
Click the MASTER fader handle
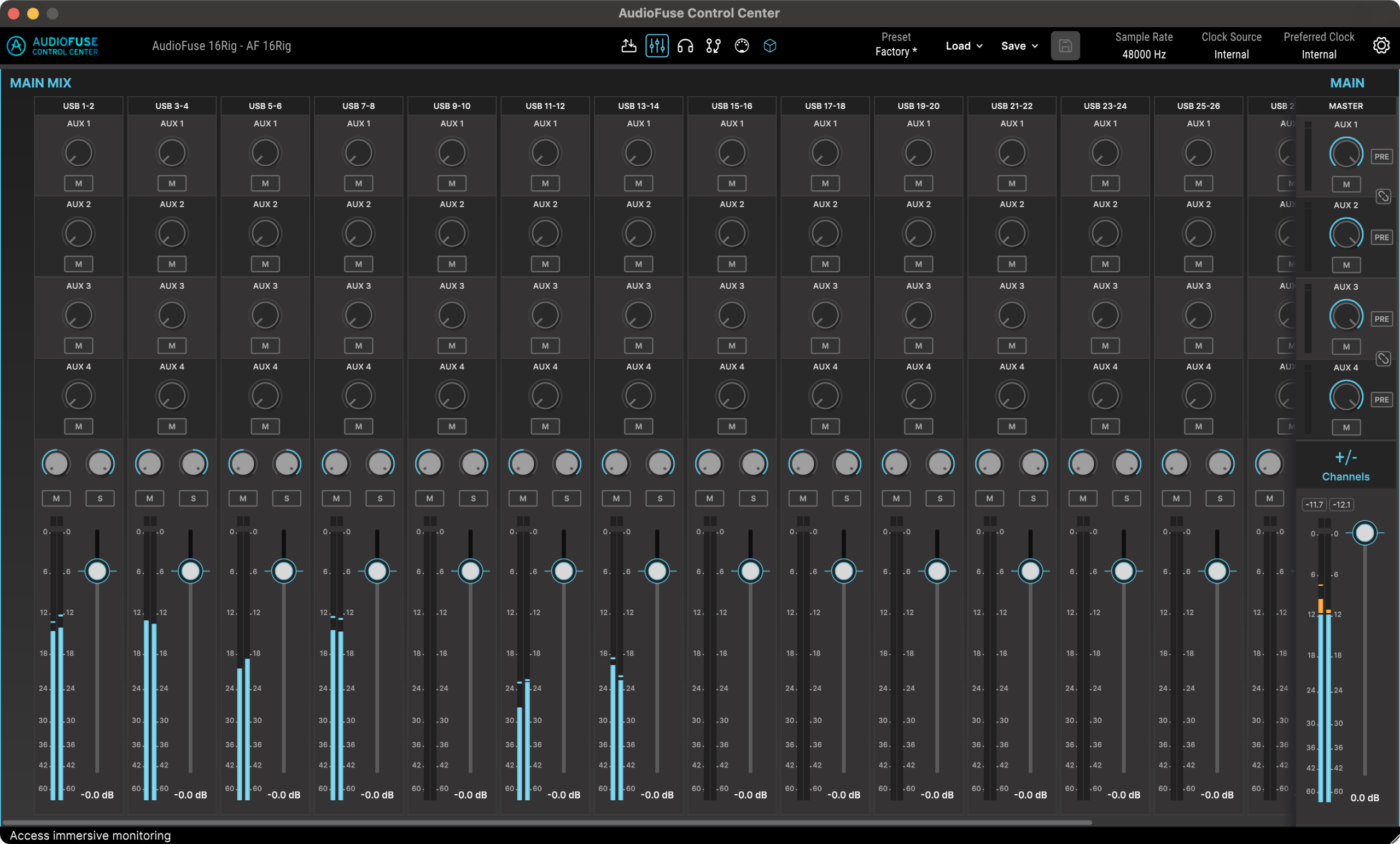(x=1365, y=533)
